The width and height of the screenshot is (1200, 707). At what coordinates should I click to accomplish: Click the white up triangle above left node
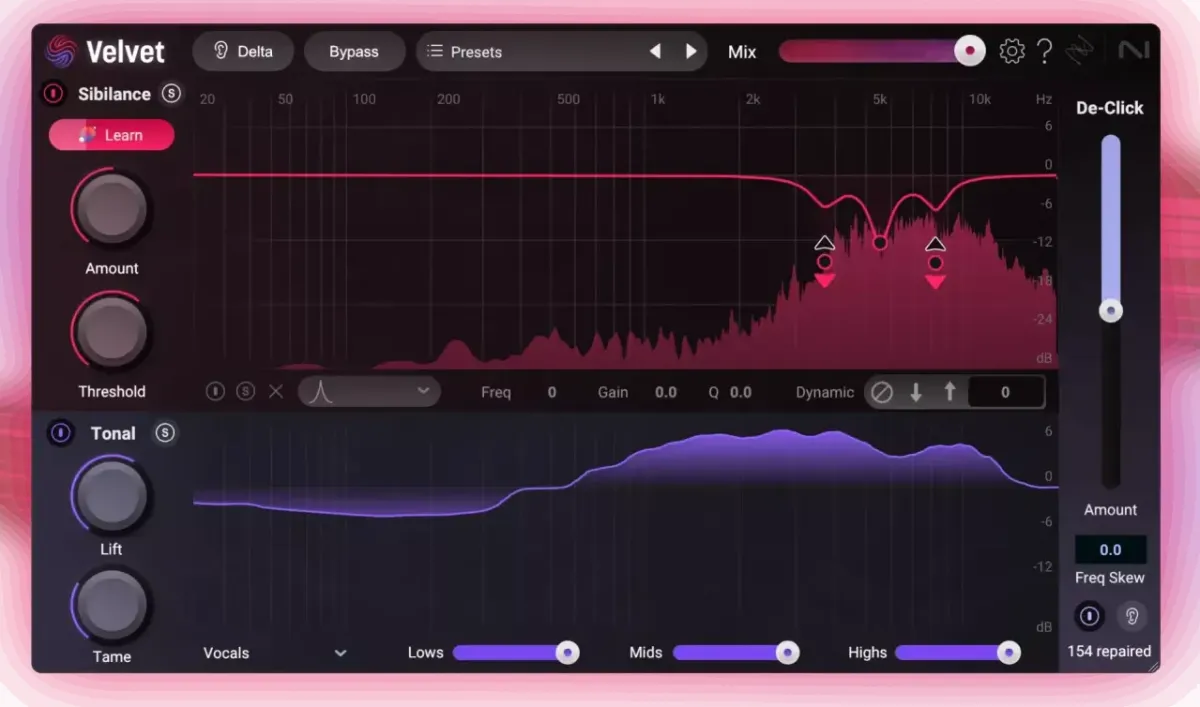pos(824,243)
